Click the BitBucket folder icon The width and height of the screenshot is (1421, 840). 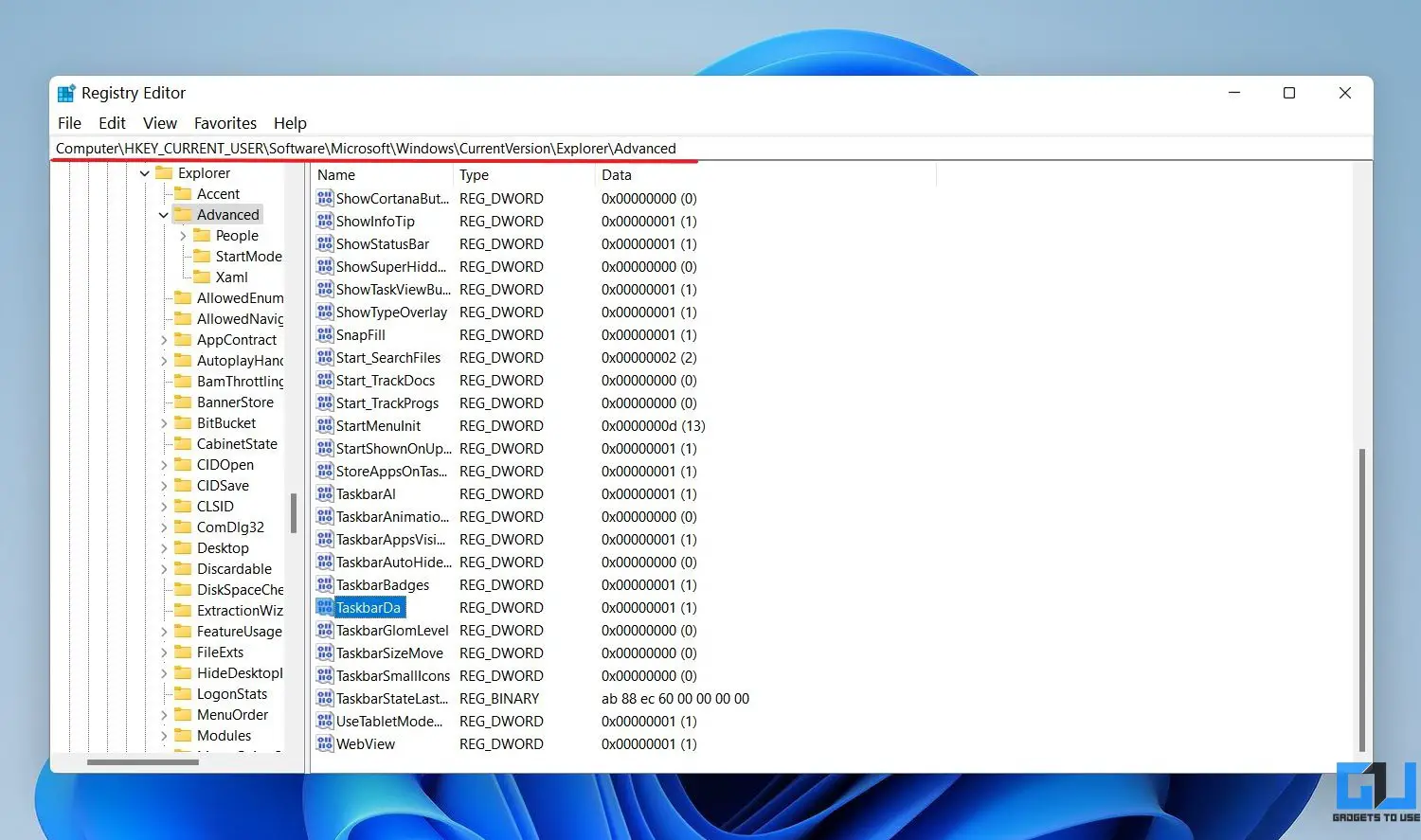[x=183, y=422]
